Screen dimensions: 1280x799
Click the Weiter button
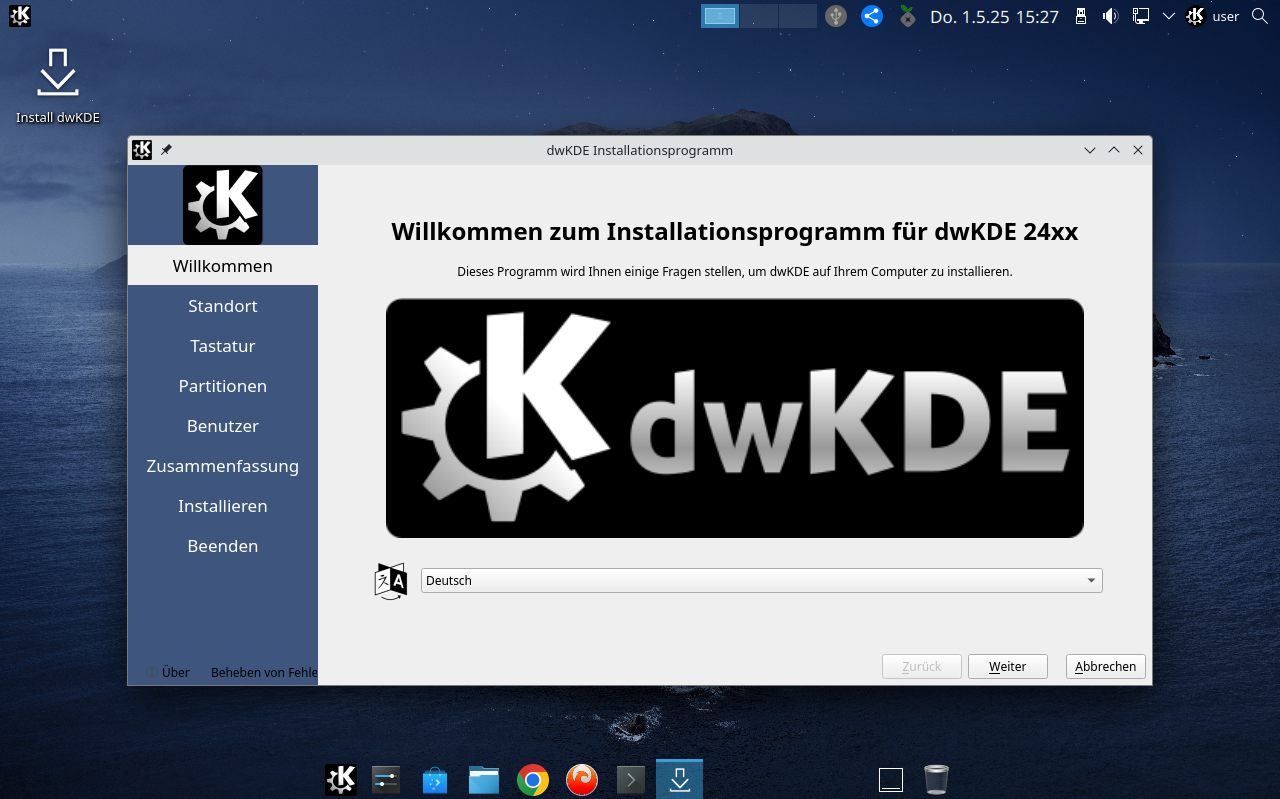point(1008,667)
